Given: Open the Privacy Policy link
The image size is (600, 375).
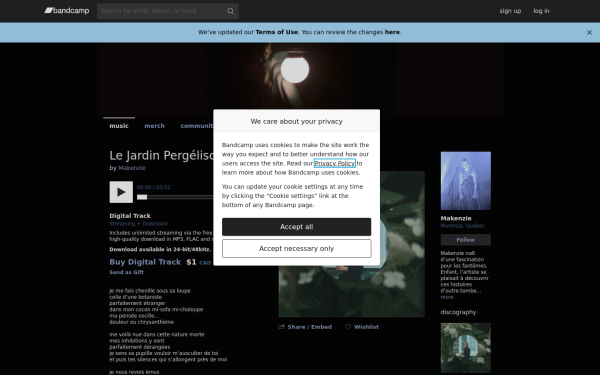Looking at the screenshot, I should pyautogui.click(x=334, y=163).
